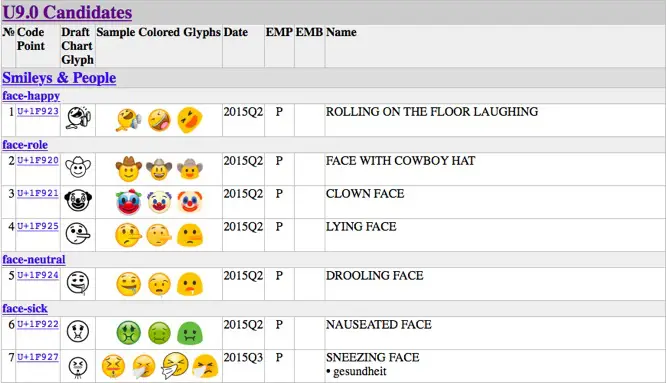The height and width of the screenshot is (383, 666).
Task: Click the 'EMB' column header
Action: pos(309,32)
